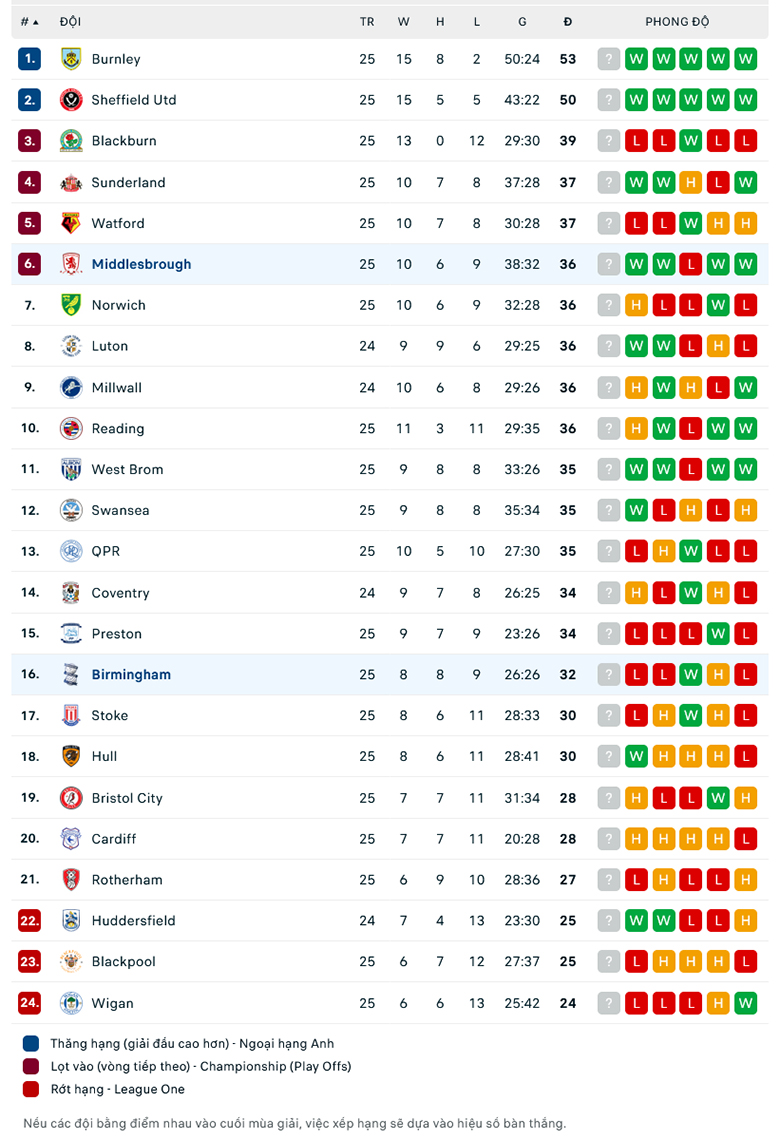
Task: Open the Middlesbrough team link
Action: pos(141,264)
